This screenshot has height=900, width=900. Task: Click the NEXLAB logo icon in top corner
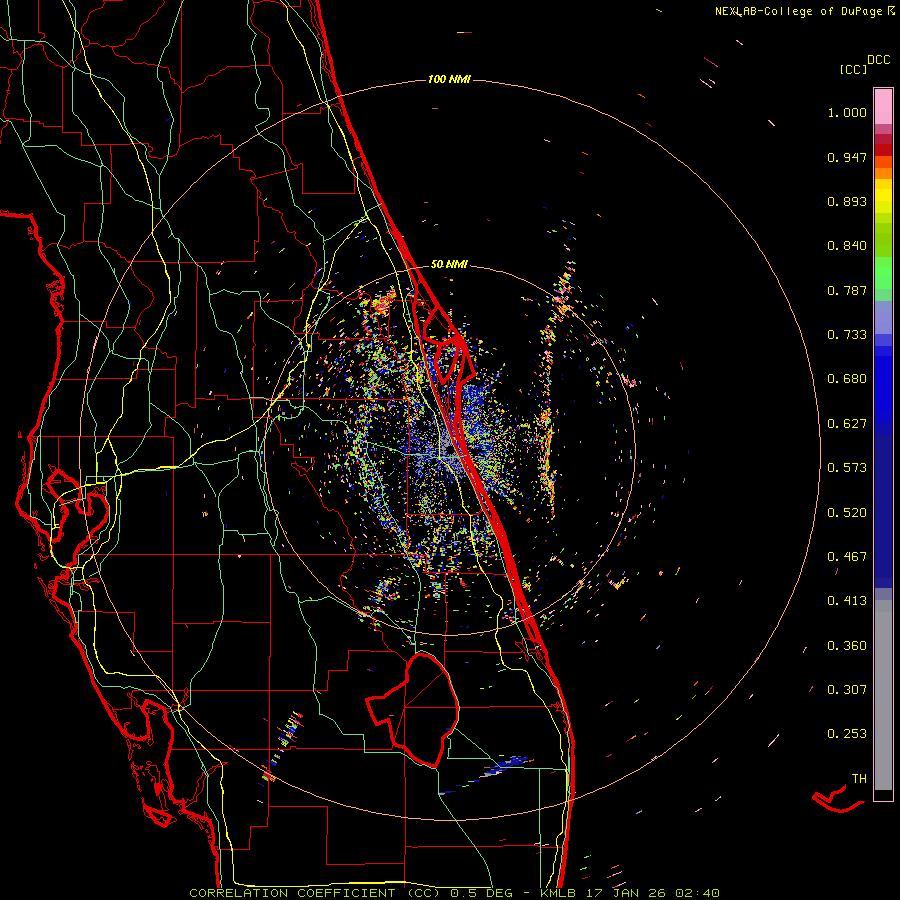892,10
